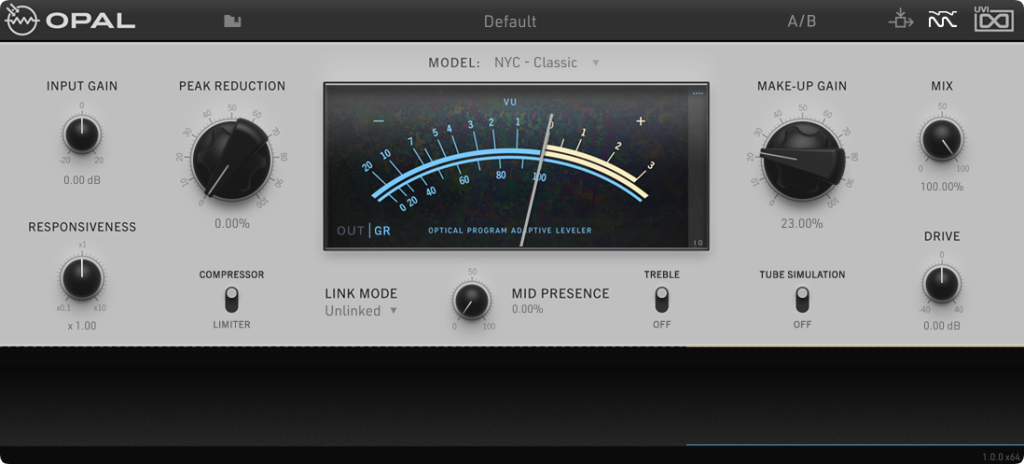Click the Make-Up Gain knob
Viewport: 1024px width, 464px height.
pos(803,159)
